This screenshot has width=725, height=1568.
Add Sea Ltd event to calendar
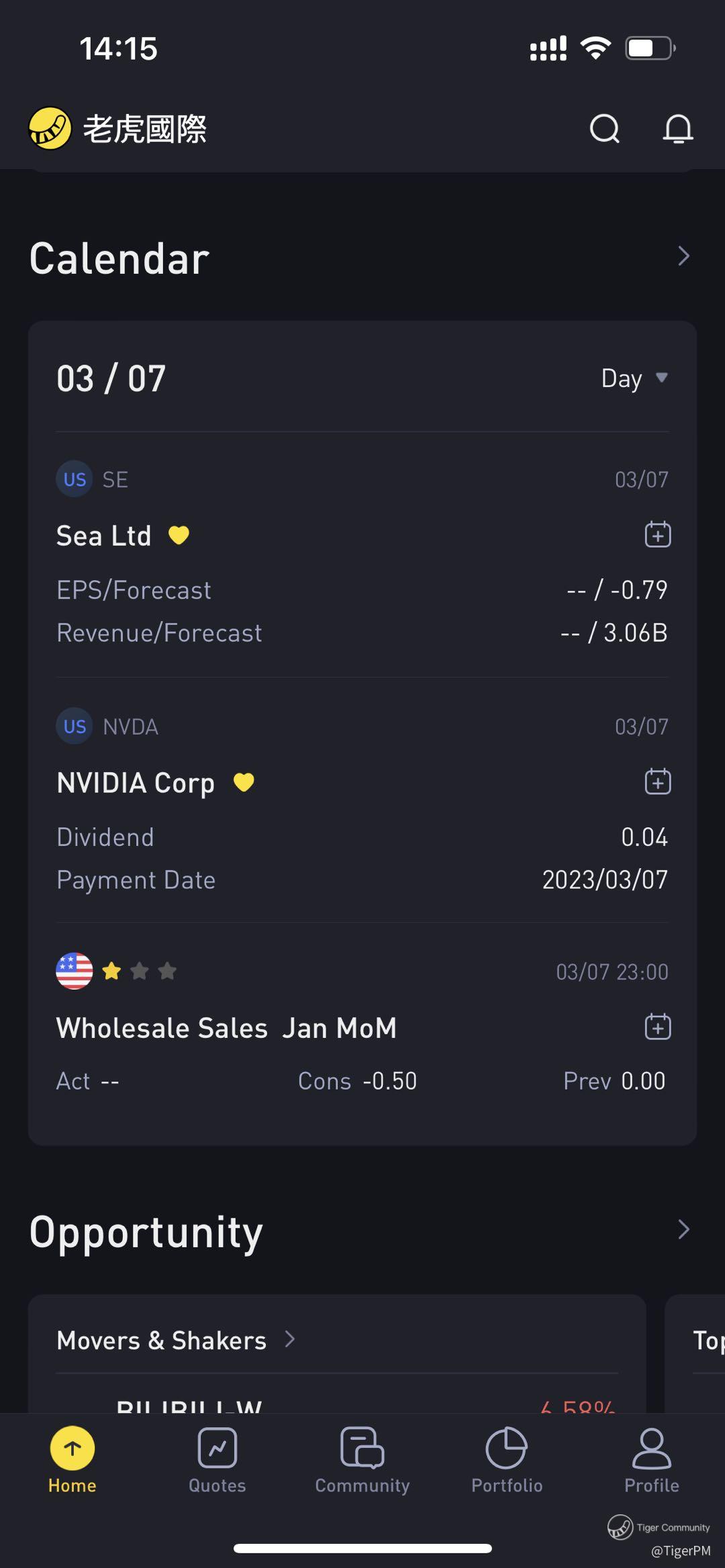pyautogui.click(x=658, y=535)
